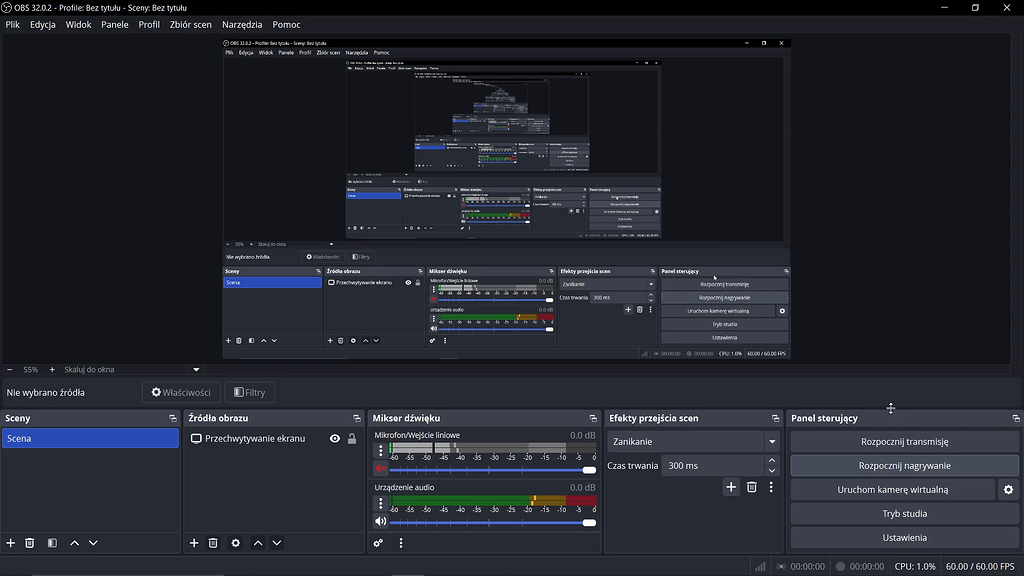Open the Plik menu
The image size is (1024, 576).
(12, 25)
